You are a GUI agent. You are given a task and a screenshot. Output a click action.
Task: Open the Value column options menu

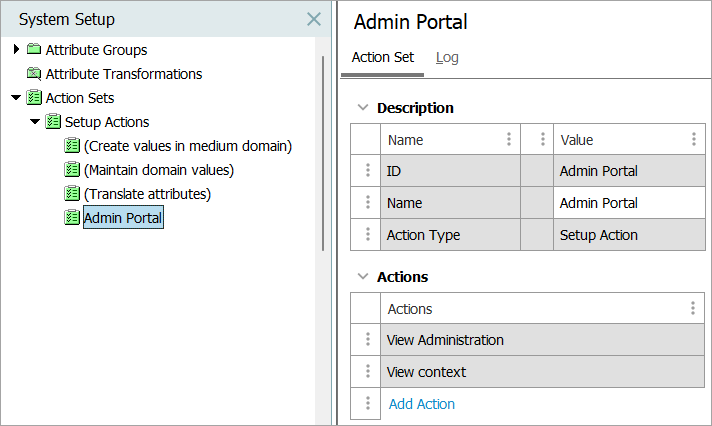[x=693, y=140]
